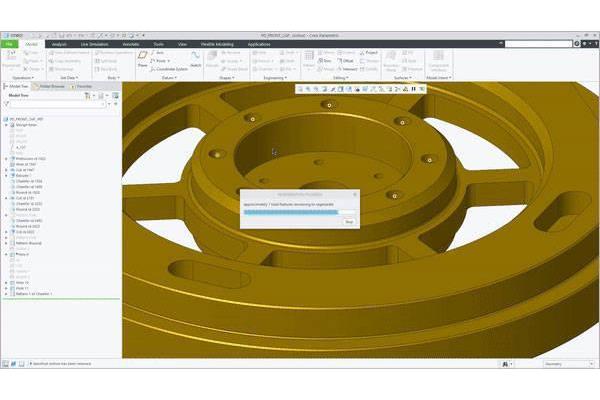The image size is (600, 400).
Task: Select the A_1(F) axis tree item
Action: 18,147
